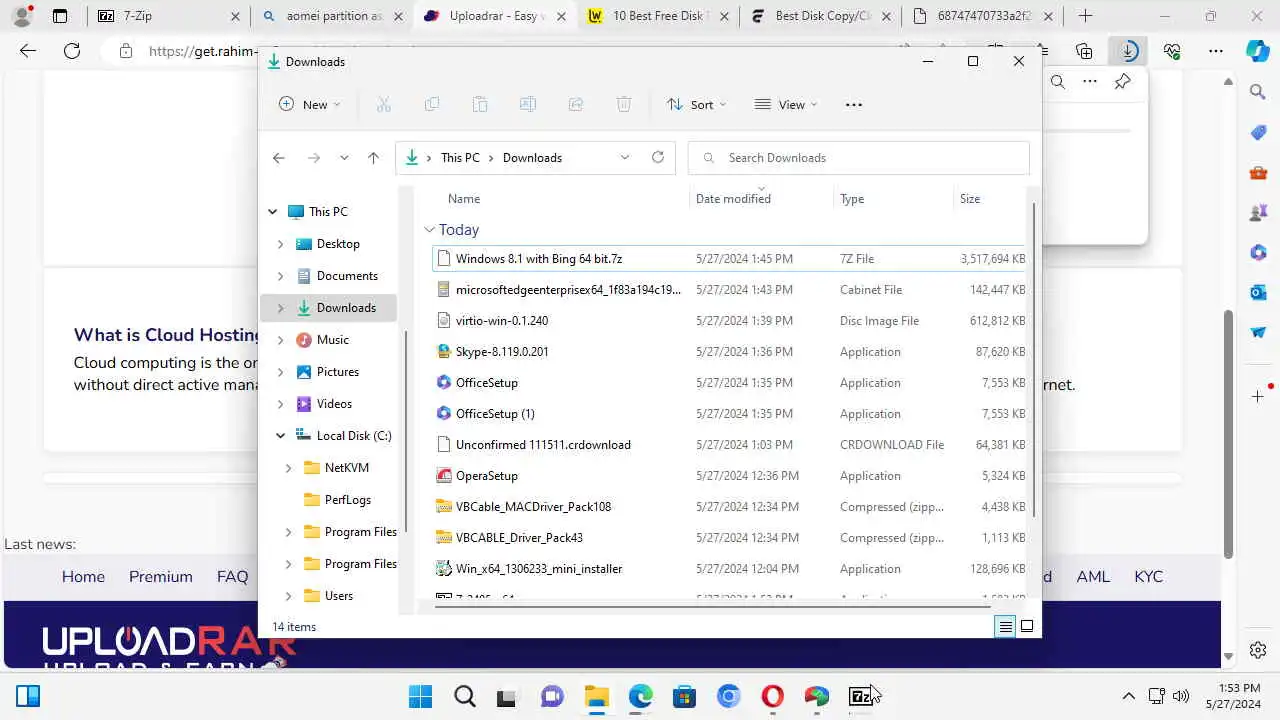1280x720 pixels.
Task: Expand the Desktop tree node
Action: pos(280,243)
